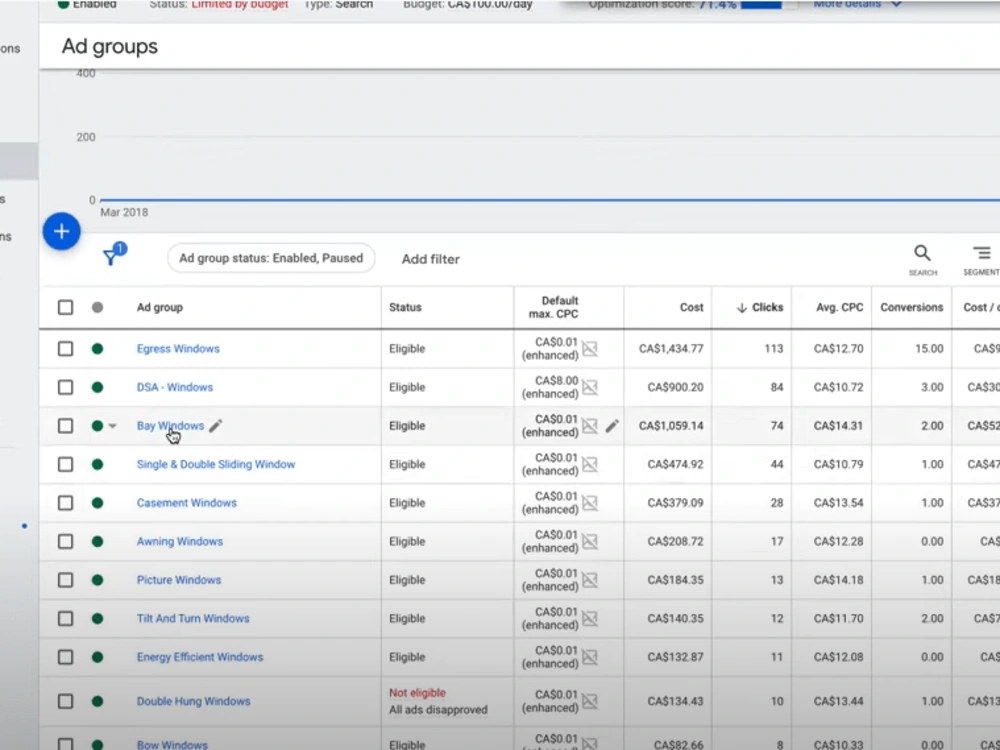The width and height of the screenshot is (1000, 750).
Task: Click the CA$14.31 average CPC cell
Action: [839, 426]
